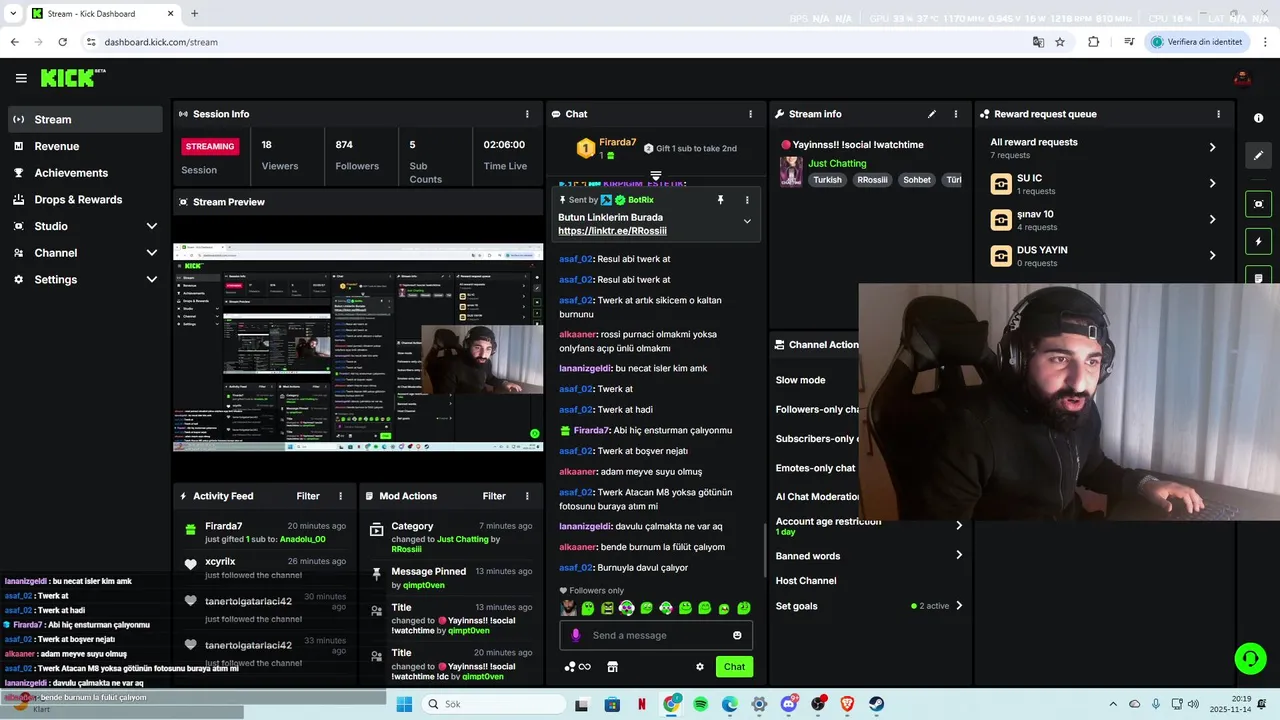Click the Slow mode option
The width and height of the screenshot is (1280, 720).
click(x=800, y=380)
